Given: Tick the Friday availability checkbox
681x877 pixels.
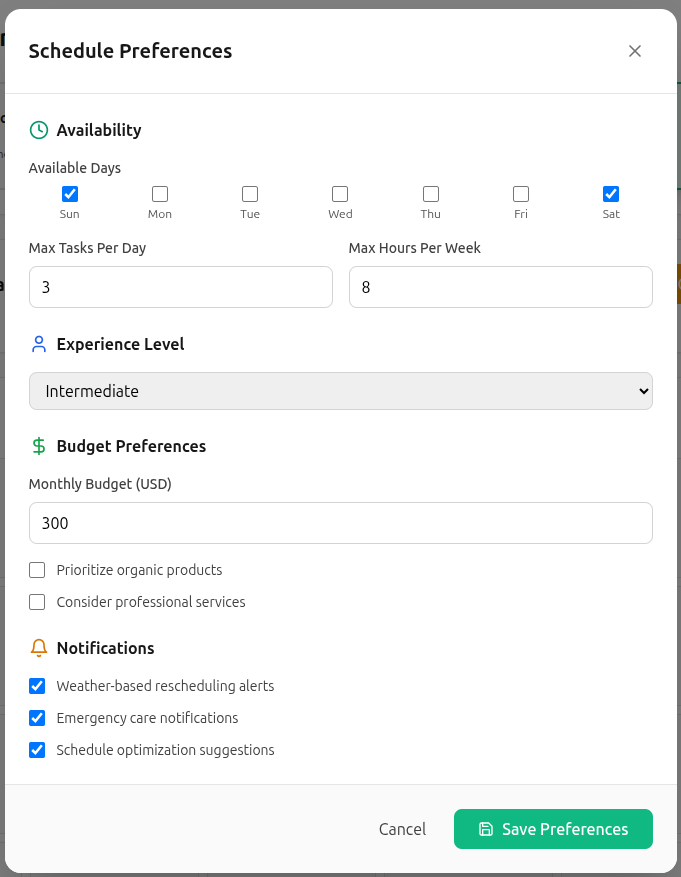Looking at the screenshot, I should 521,194.
